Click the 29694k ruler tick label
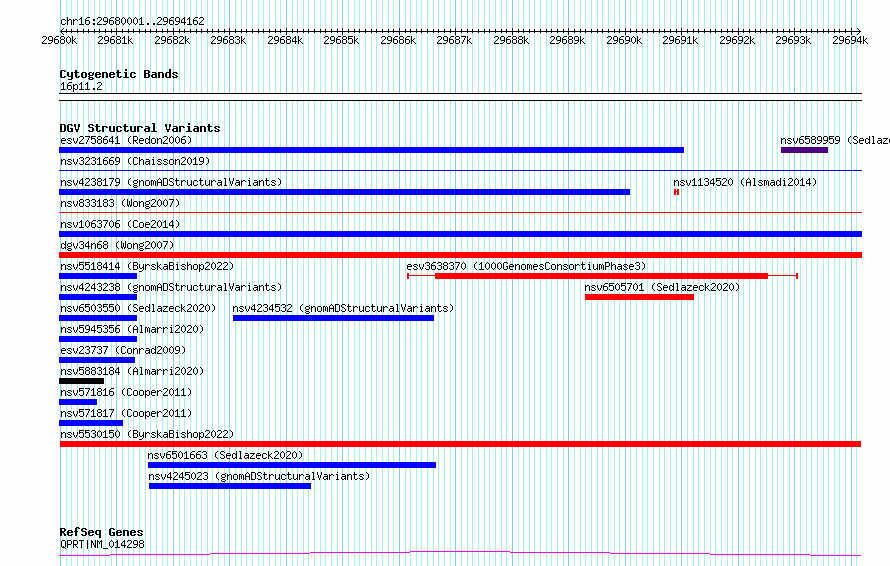This screenshot has height=566, width=890. (850, 40)
